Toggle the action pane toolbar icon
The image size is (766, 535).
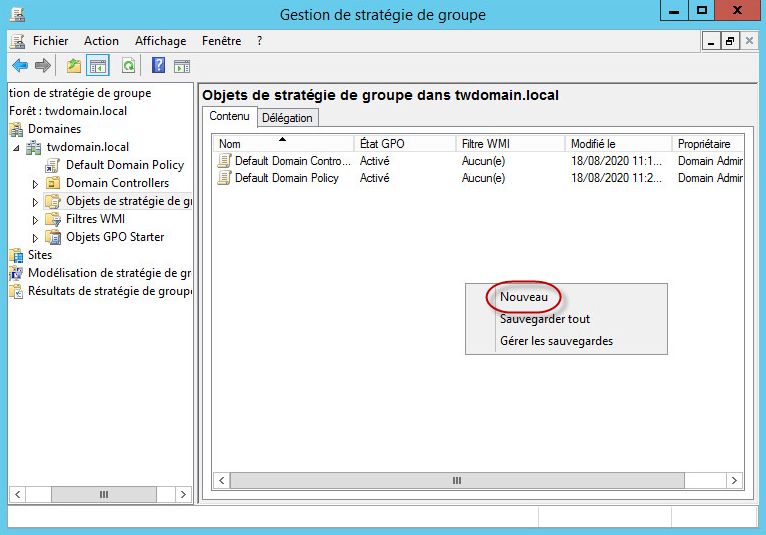(182, 66)
